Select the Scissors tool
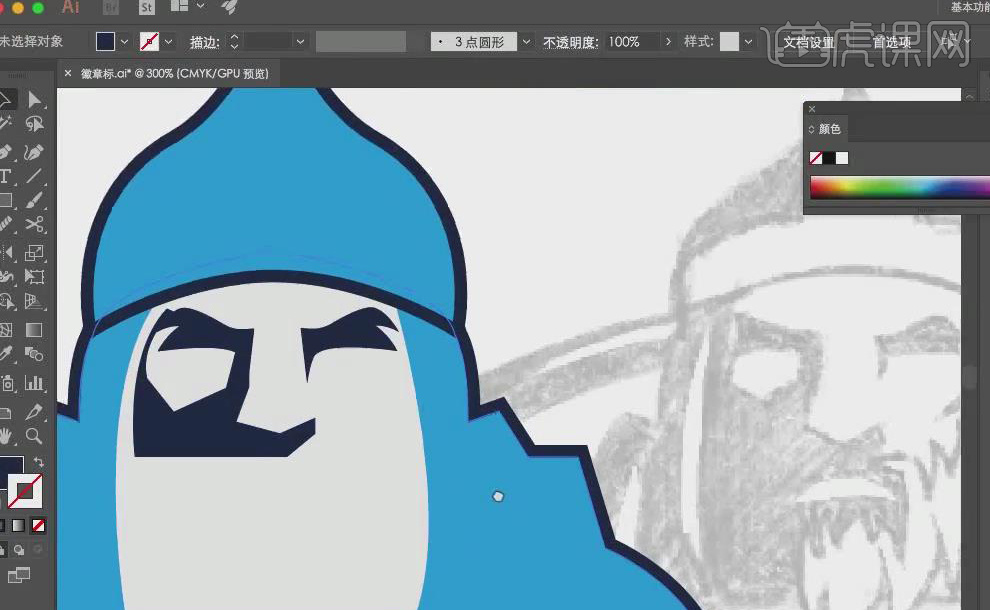The image size is (990, 610). point(34,225)
